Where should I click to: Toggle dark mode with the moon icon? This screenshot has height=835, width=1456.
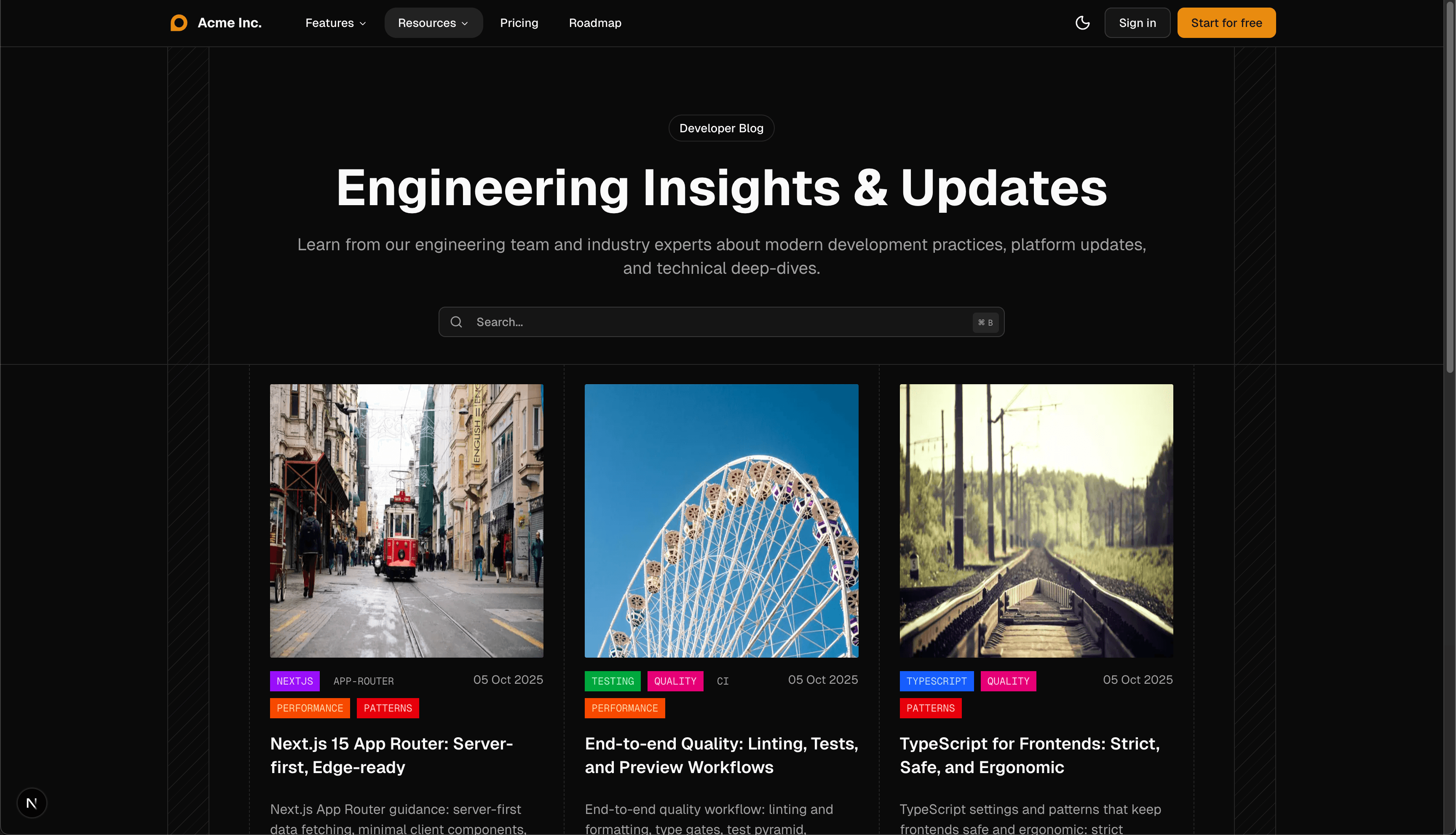[1082, 22]
